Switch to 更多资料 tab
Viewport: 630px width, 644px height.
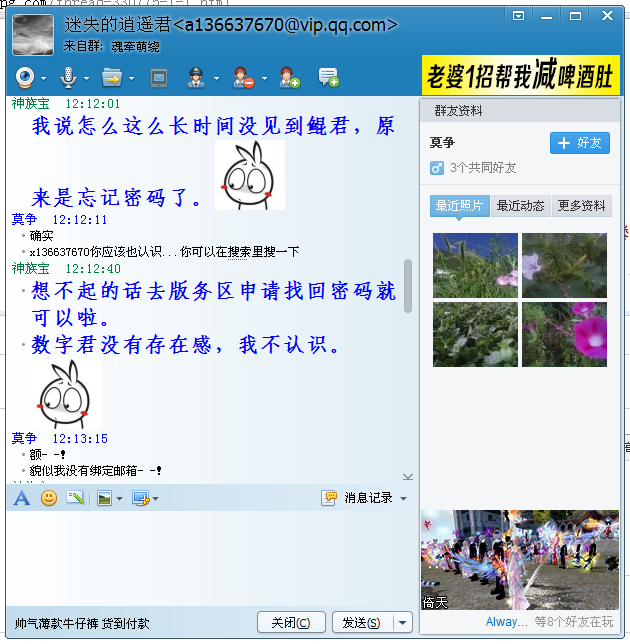pos(582,206)
